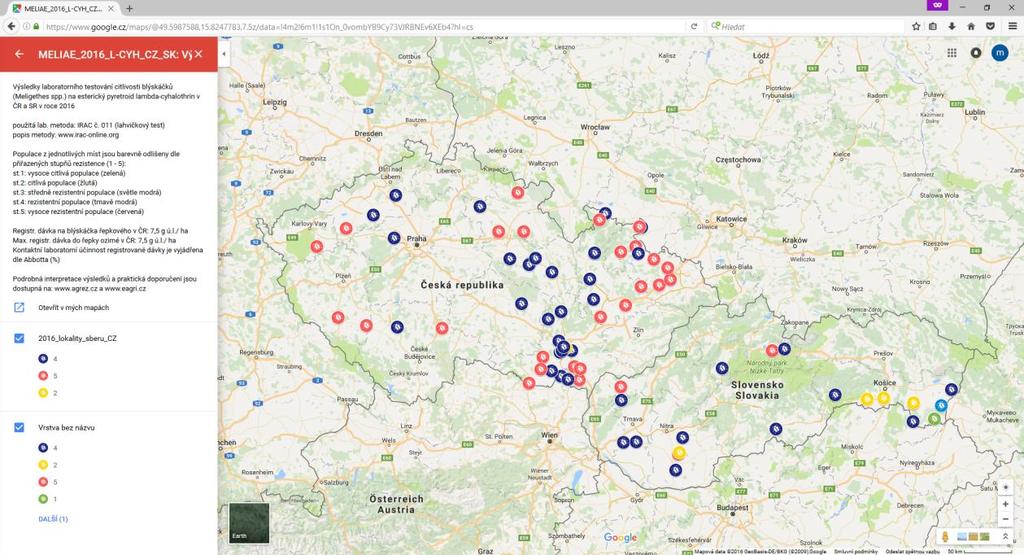Close the map details panel with X
The height and width of the screenshot is (555, 1024).
tap(199, 54)
